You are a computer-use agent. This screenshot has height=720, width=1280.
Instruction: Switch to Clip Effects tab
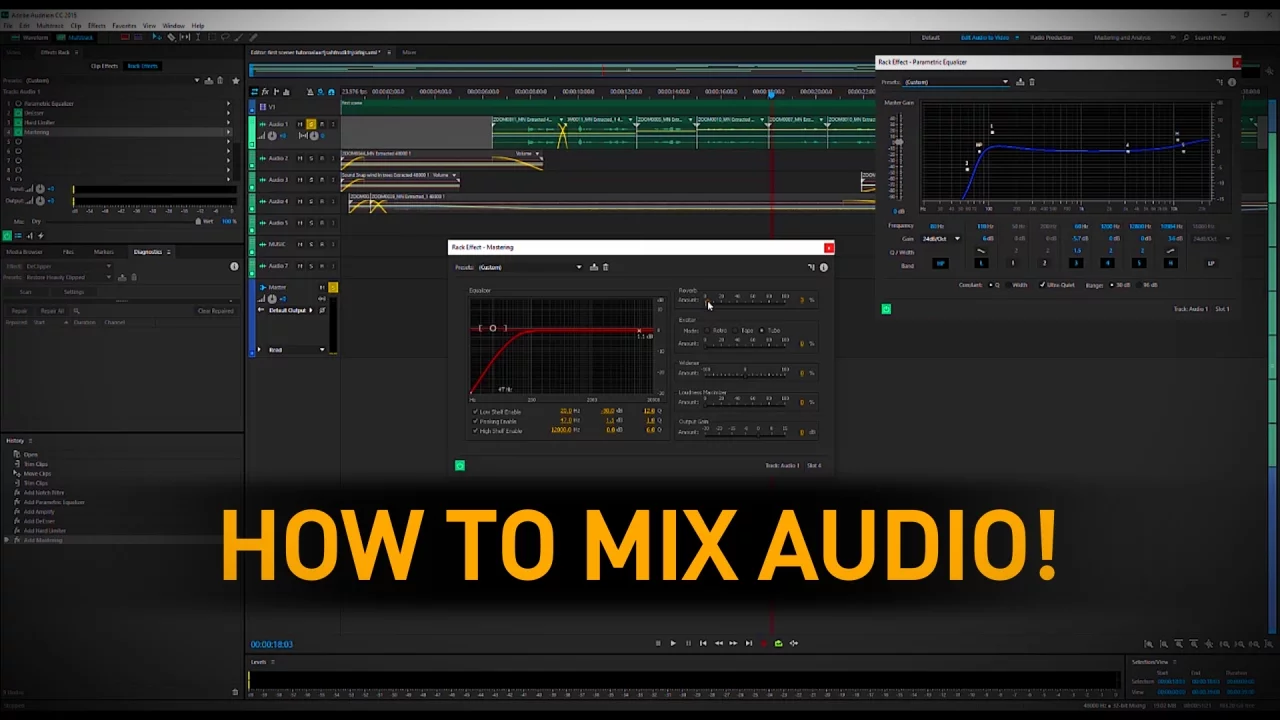[x=104, y=66]
